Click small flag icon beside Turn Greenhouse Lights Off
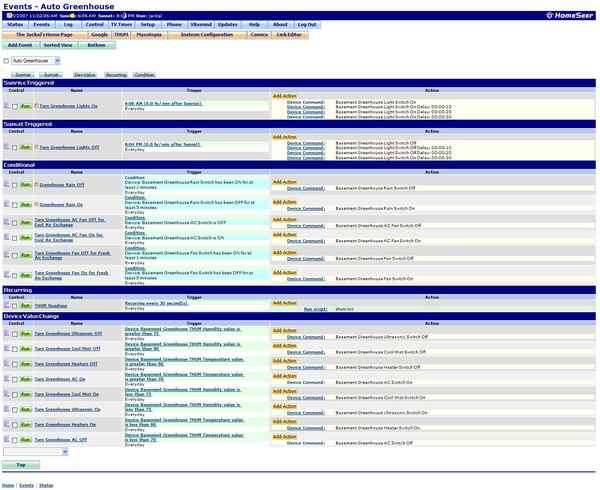Image resolution: width=600 pixels, height=490 pixels. 37,147
